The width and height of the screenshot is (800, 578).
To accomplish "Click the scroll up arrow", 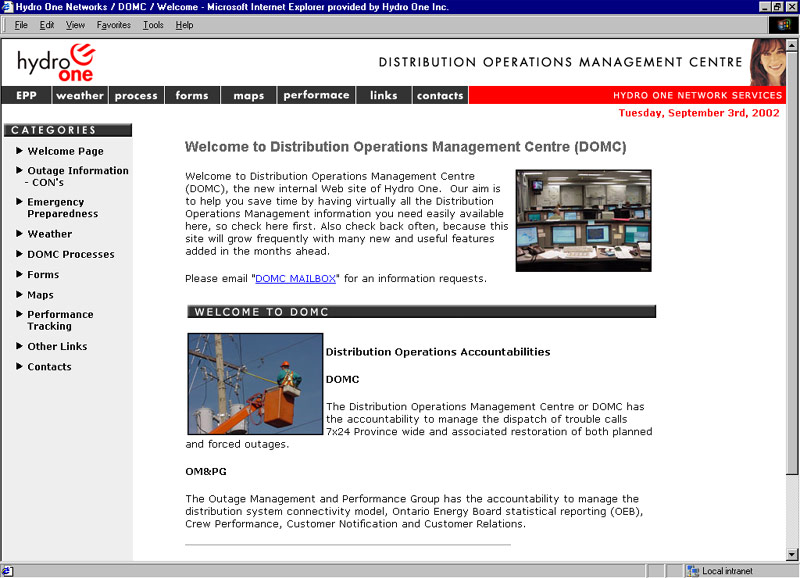I will [792, 45].
